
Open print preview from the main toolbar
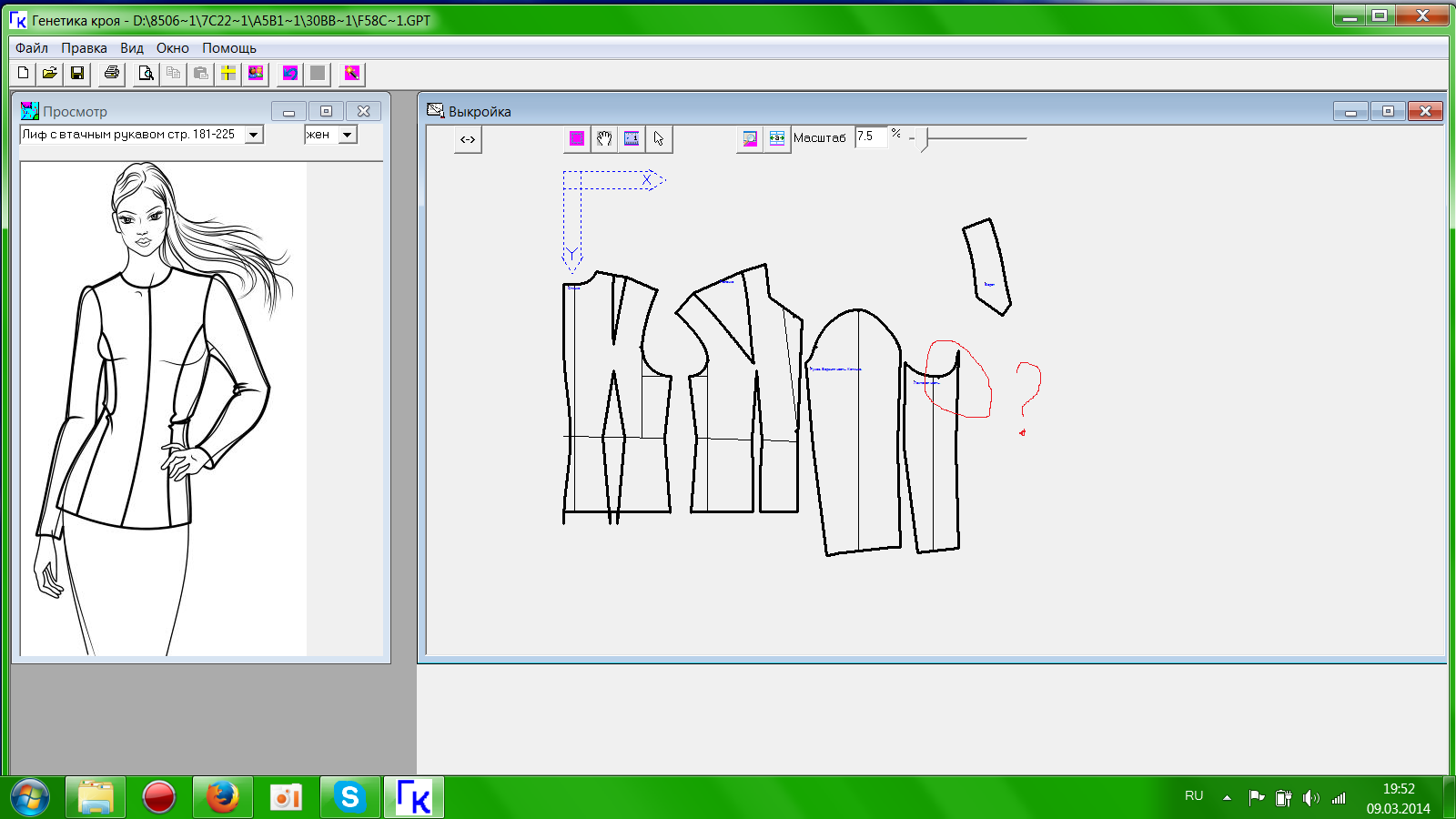(146, 73)
